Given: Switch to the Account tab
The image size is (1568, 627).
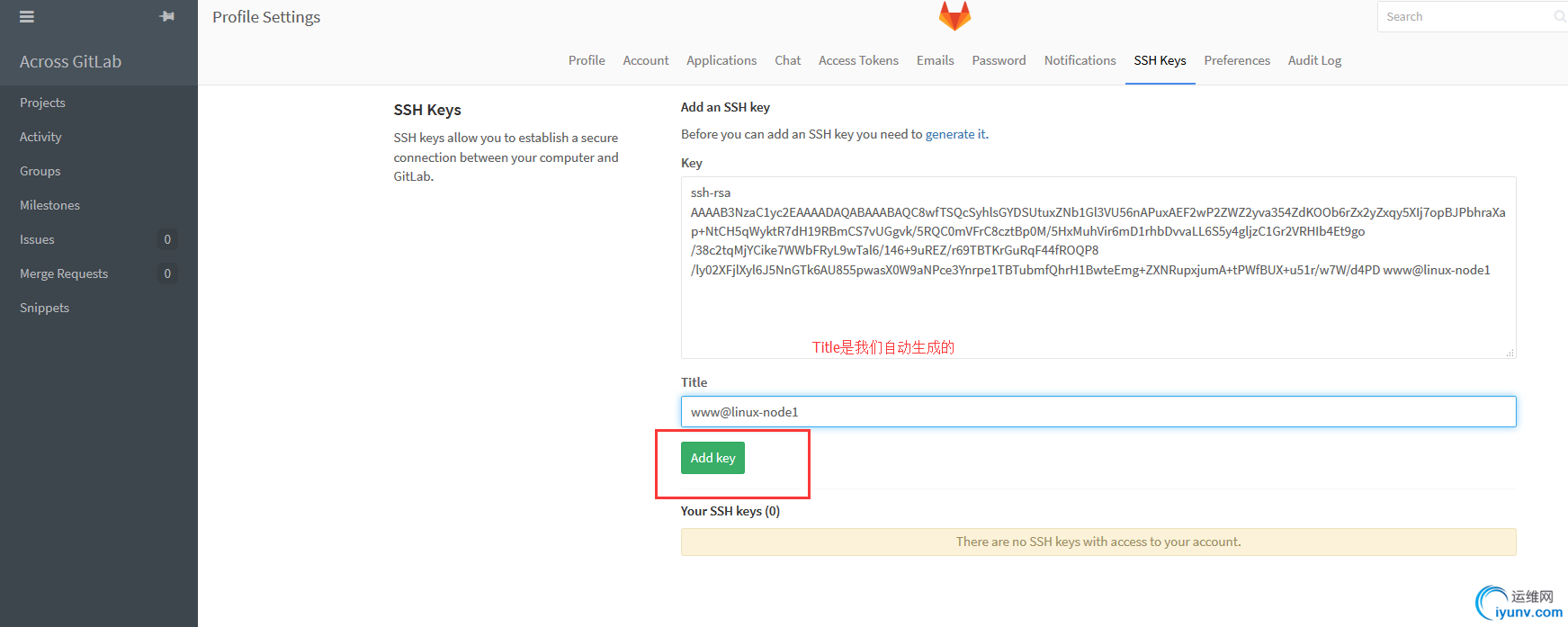Looking at the screenshot, I should (646, 60).
